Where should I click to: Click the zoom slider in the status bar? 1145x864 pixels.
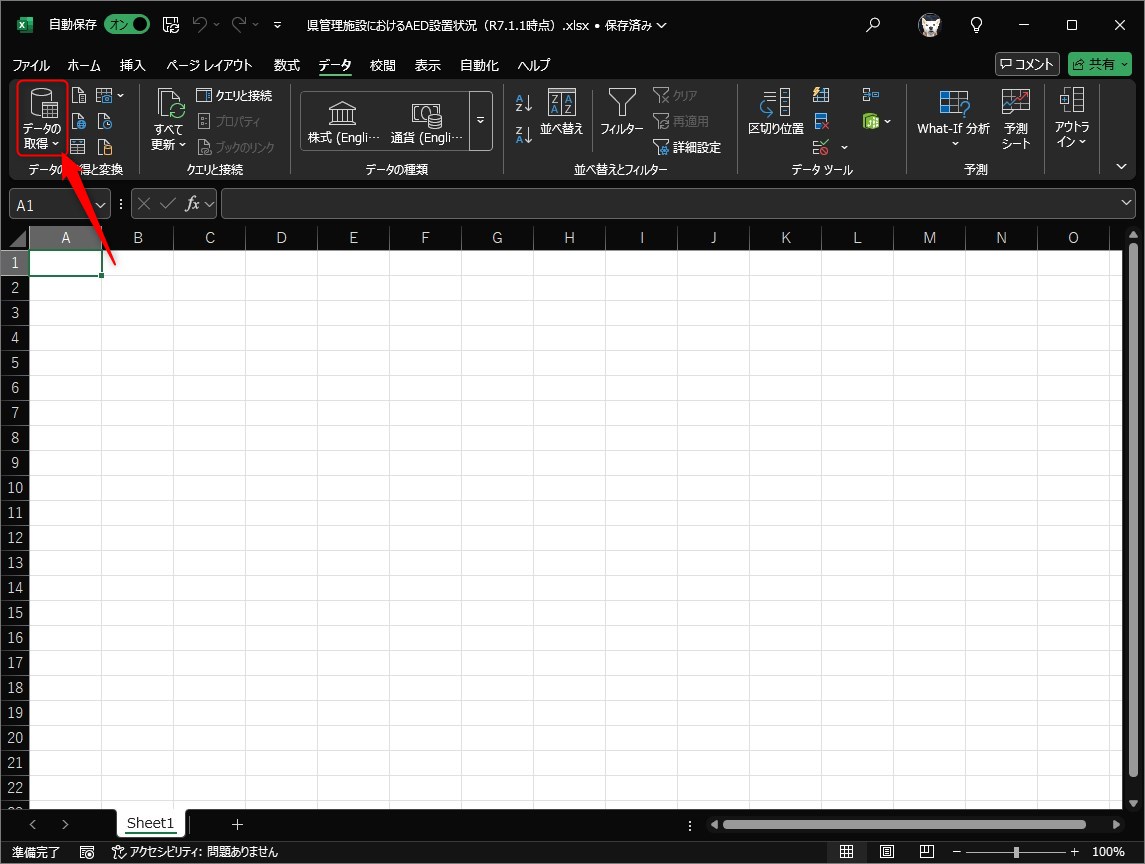(x=1016, y=852)
